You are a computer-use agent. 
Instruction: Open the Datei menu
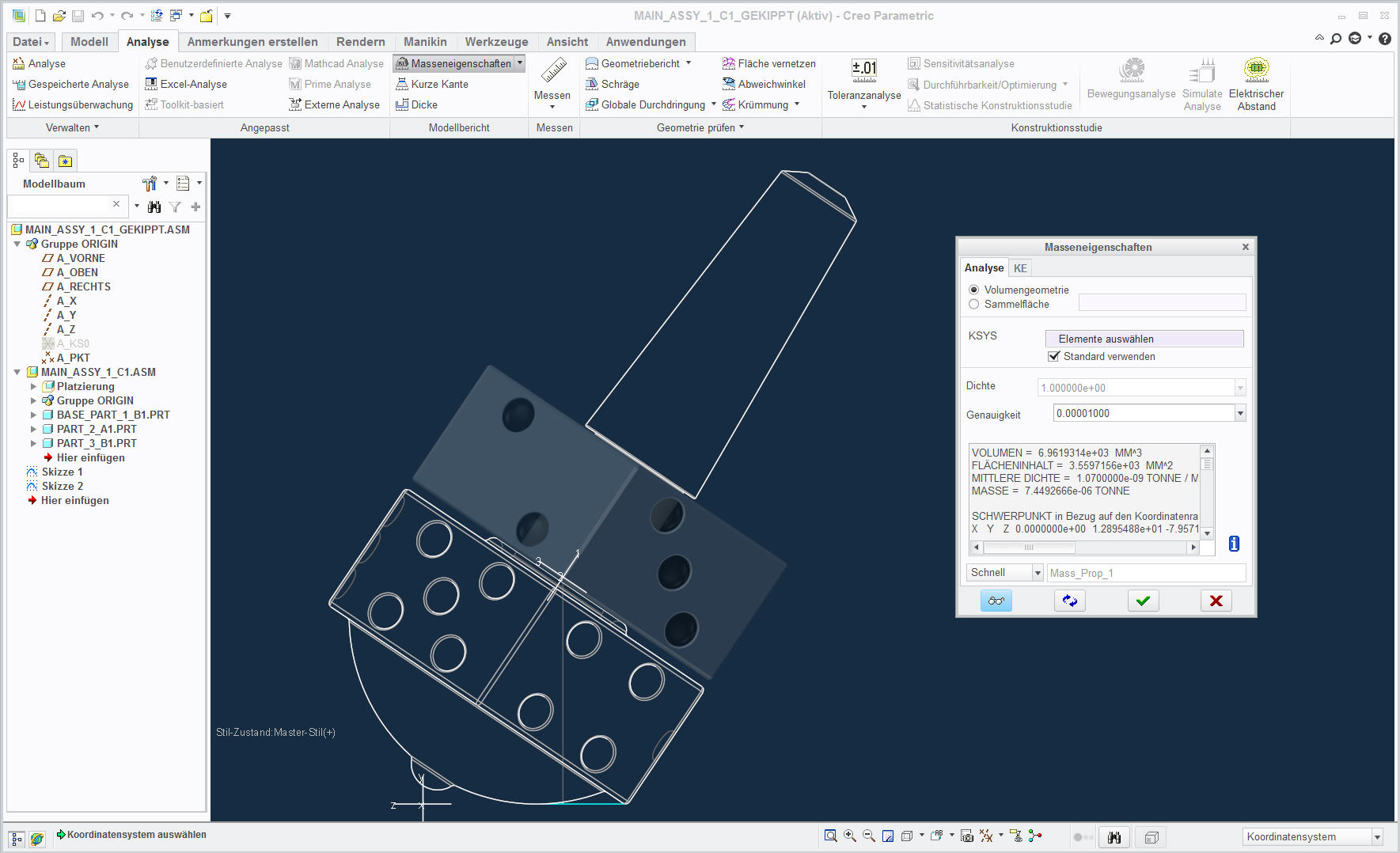(x=31, y=42)
